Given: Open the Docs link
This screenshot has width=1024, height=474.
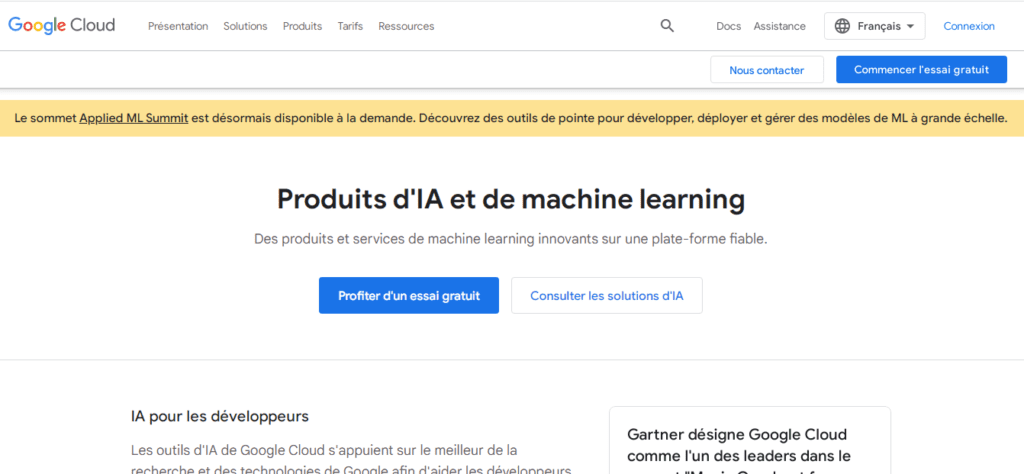Looking at the screenshot, I should (729, 26).
